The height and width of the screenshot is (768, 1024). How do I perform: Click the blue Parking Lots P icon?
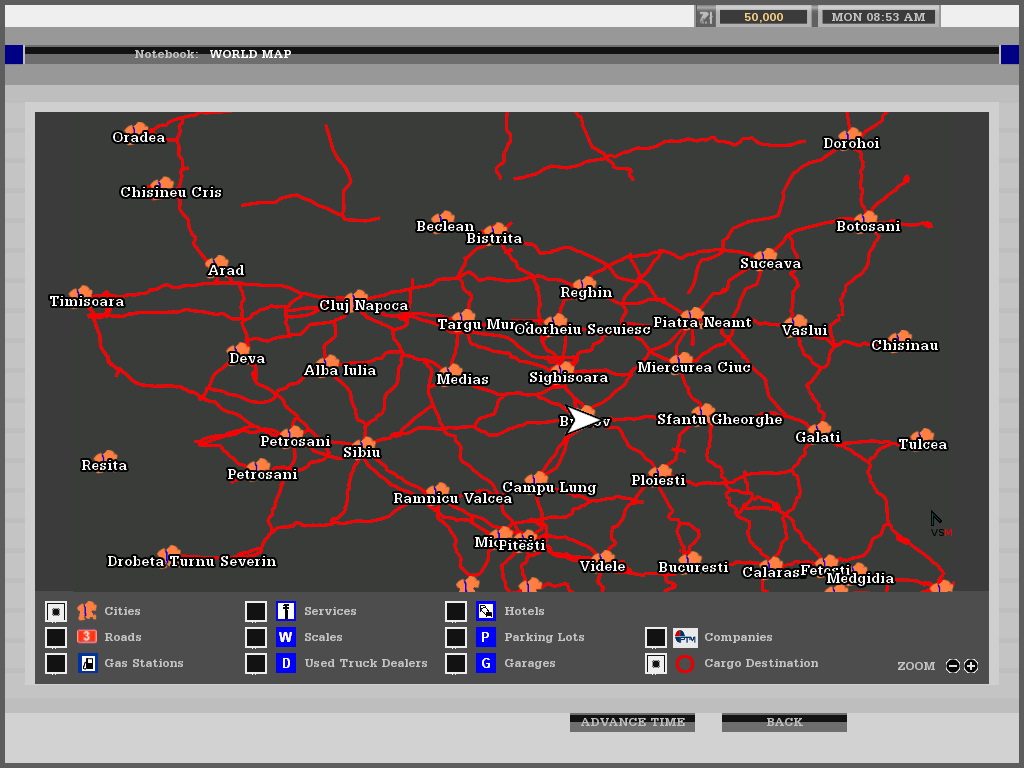pyautogui.click(x=486, y=637)
